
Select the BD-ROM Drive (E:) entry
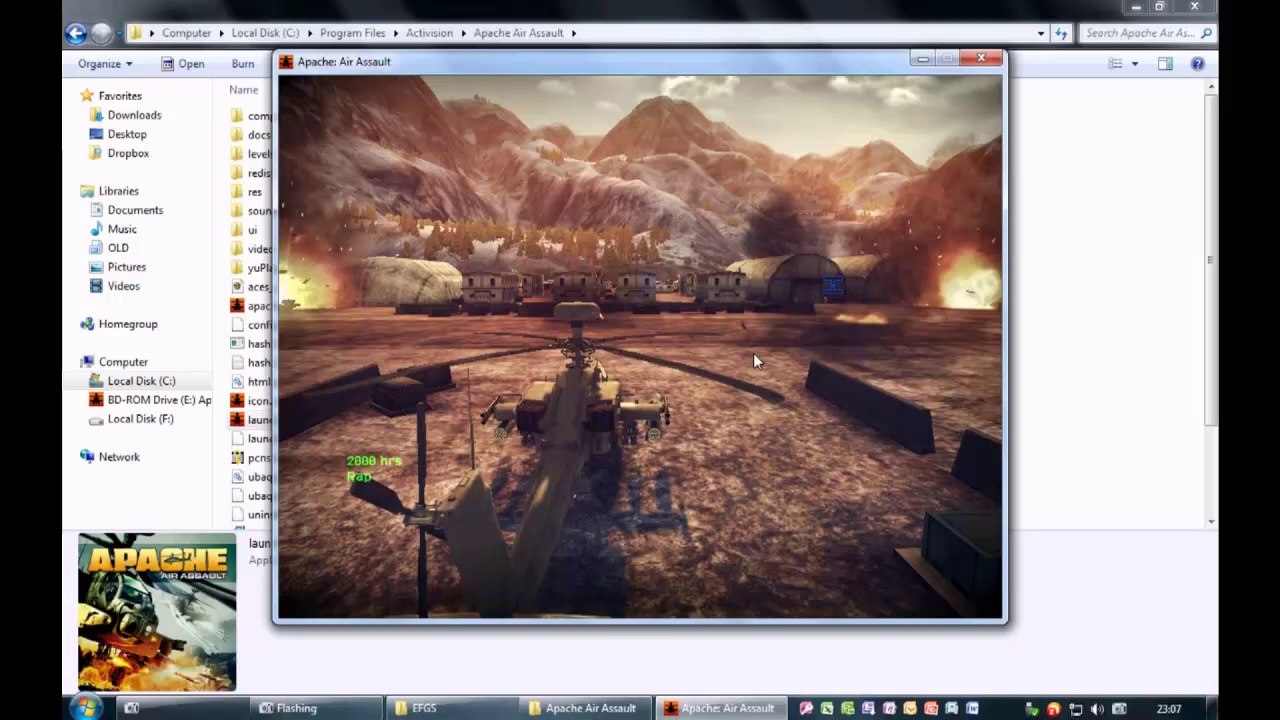(x=159, y=400)
